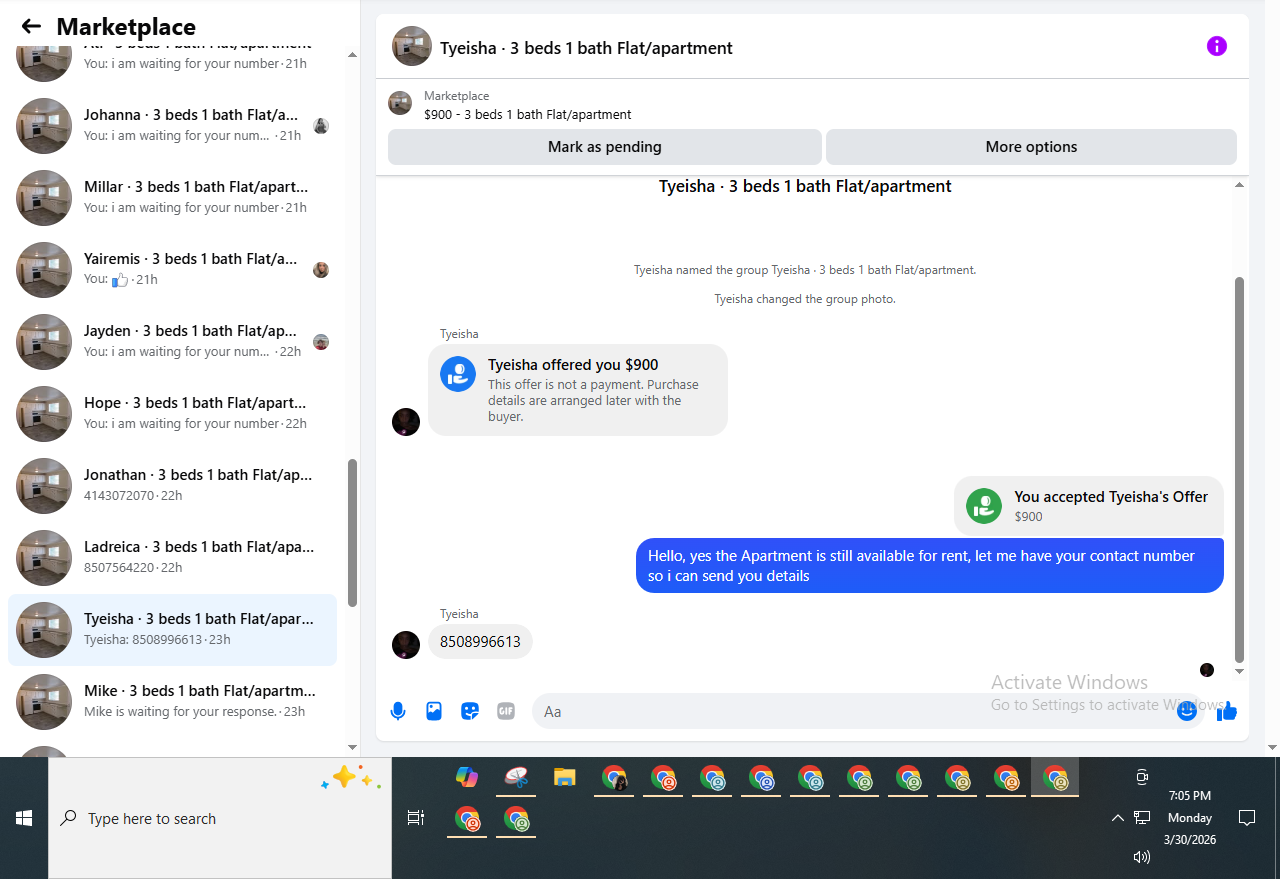This screenshot has height=879, width=1280.
Task: Open the Marketplace listing thumbnail
Action: point(400,103)
